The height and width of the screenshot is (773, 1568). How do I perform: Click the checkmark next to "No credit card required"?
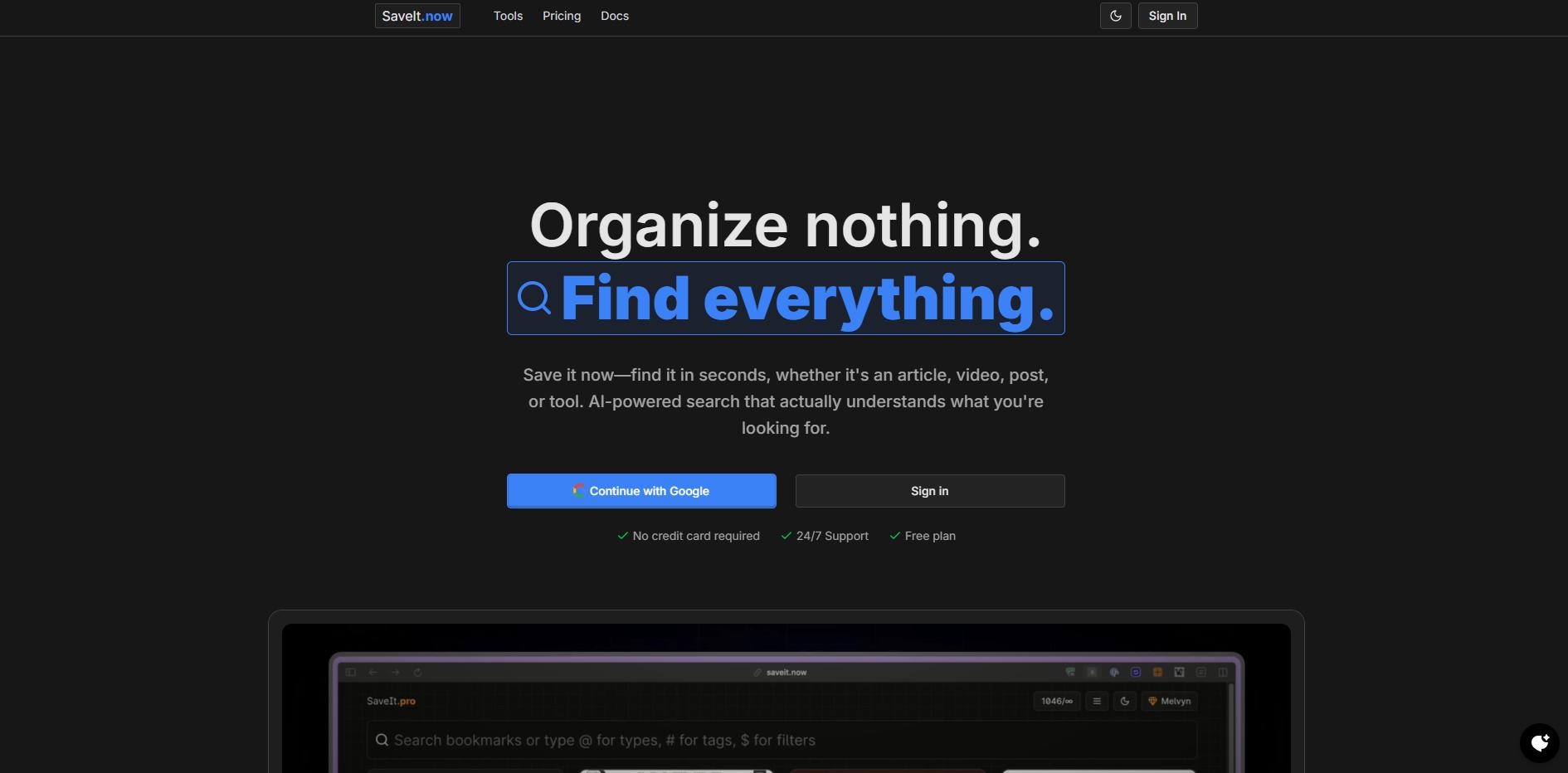(x=622, y=536)
